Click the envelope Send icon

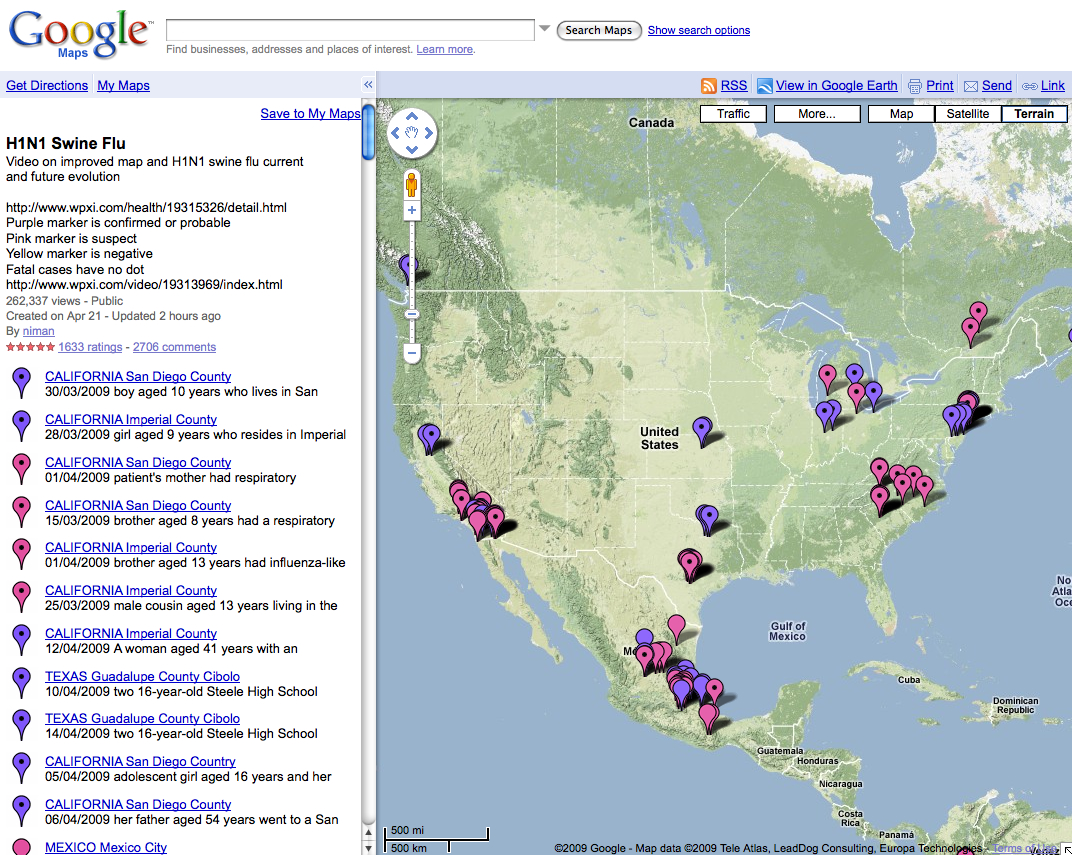(x=971, y=86)
